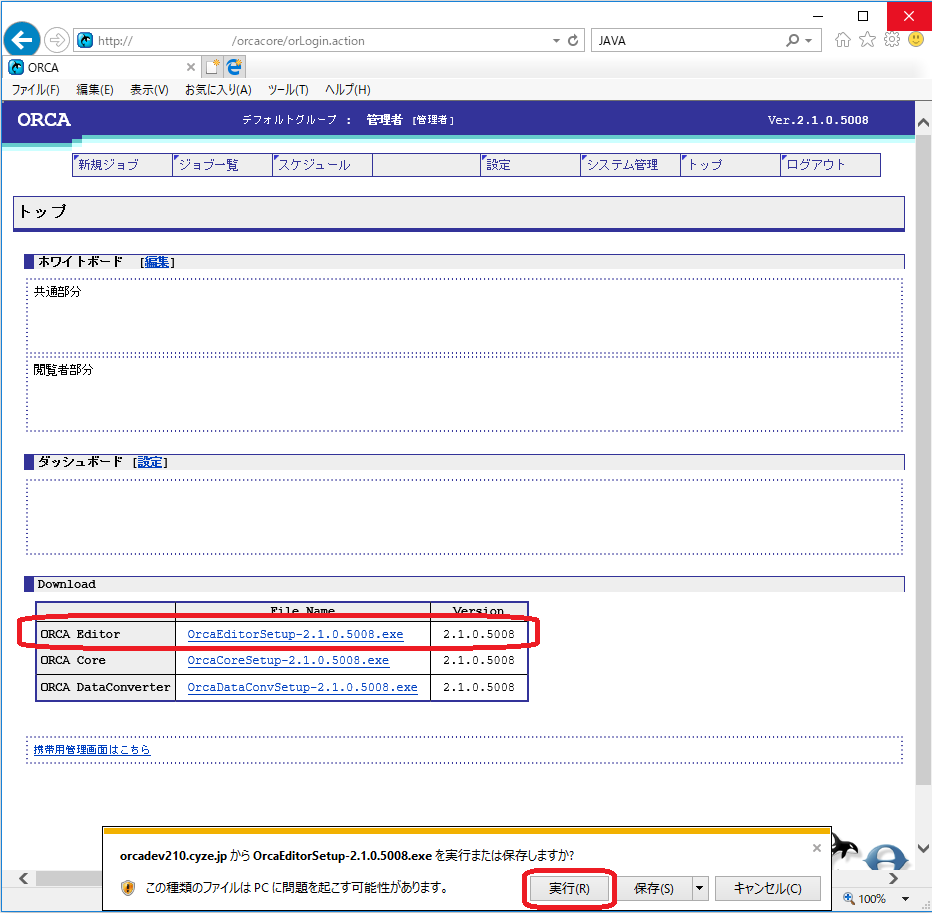
Task: Click the browser forward arrow button
Action: (x=56, y=40)
